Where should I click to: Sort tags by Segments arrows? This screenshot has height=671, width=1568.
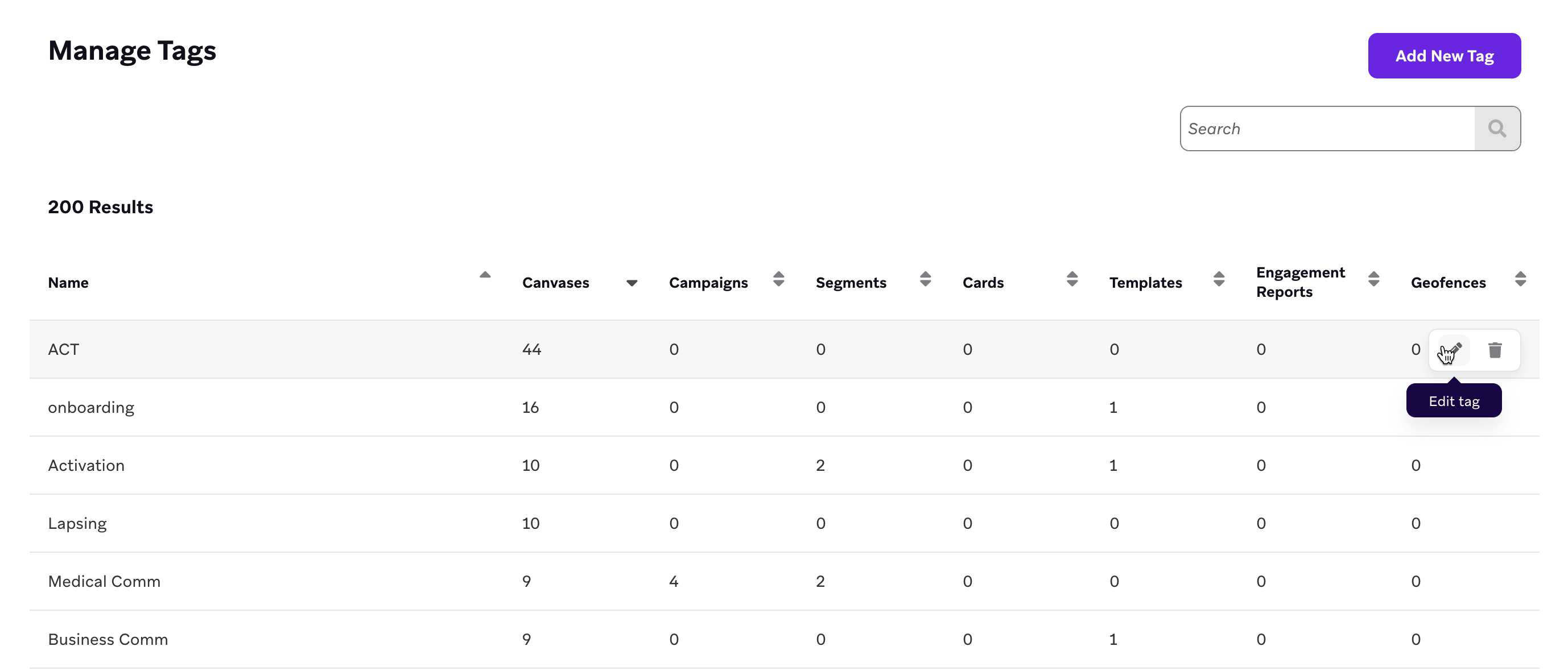point(925,279)
